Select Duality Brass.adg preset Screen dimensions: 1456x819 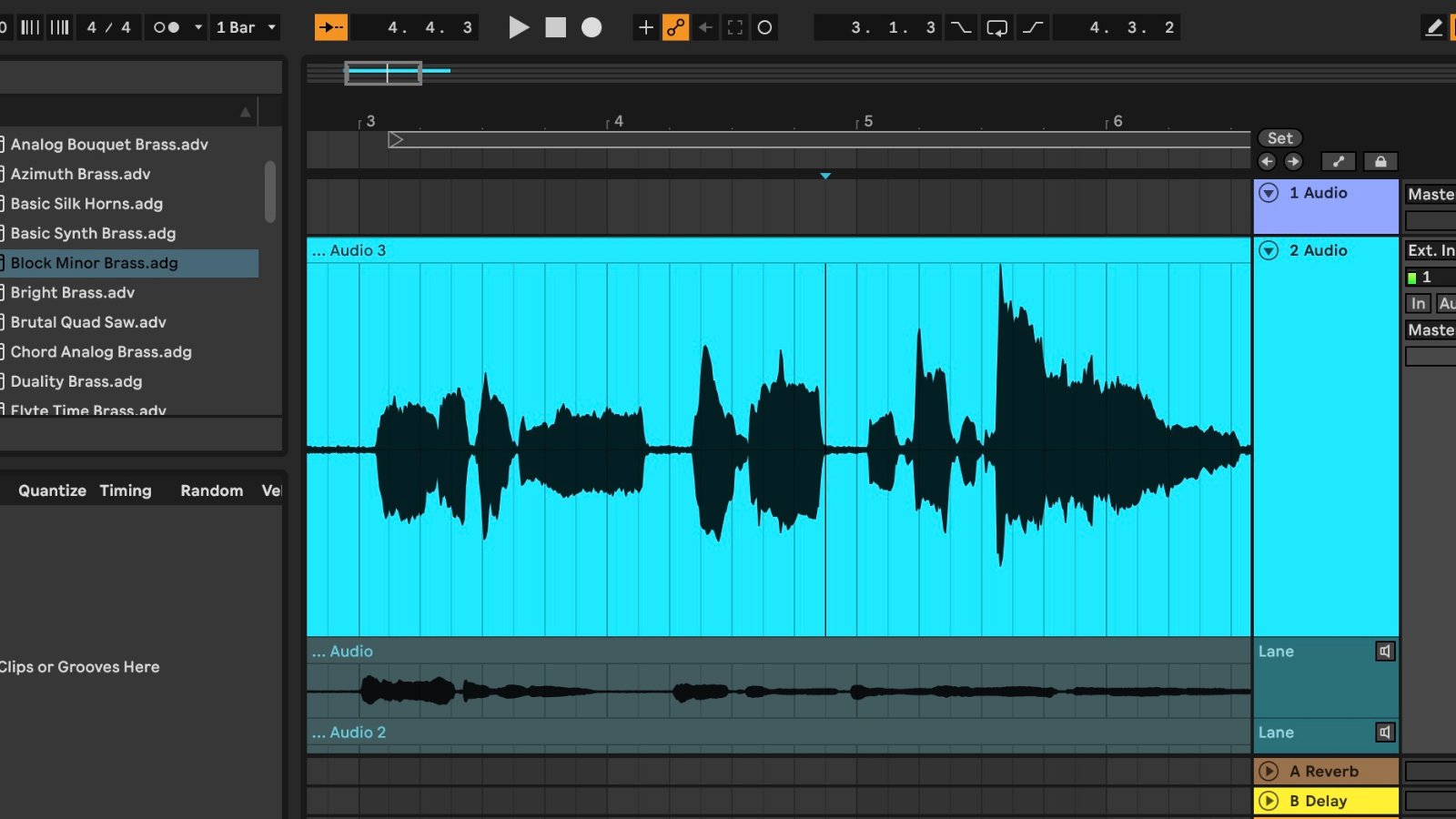click(76, 381)
